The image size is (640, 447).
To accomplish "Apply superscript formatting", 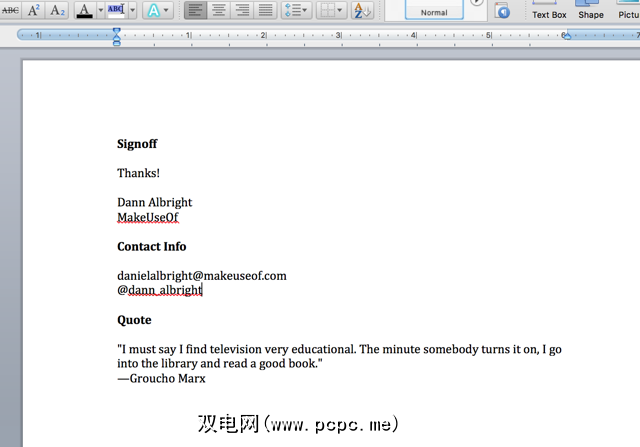I will point(33,10).
